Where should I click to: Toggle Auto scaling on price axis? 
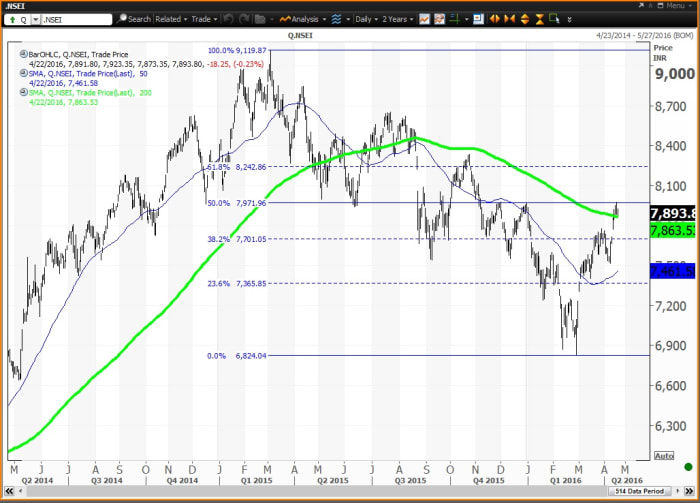(664, 456)
